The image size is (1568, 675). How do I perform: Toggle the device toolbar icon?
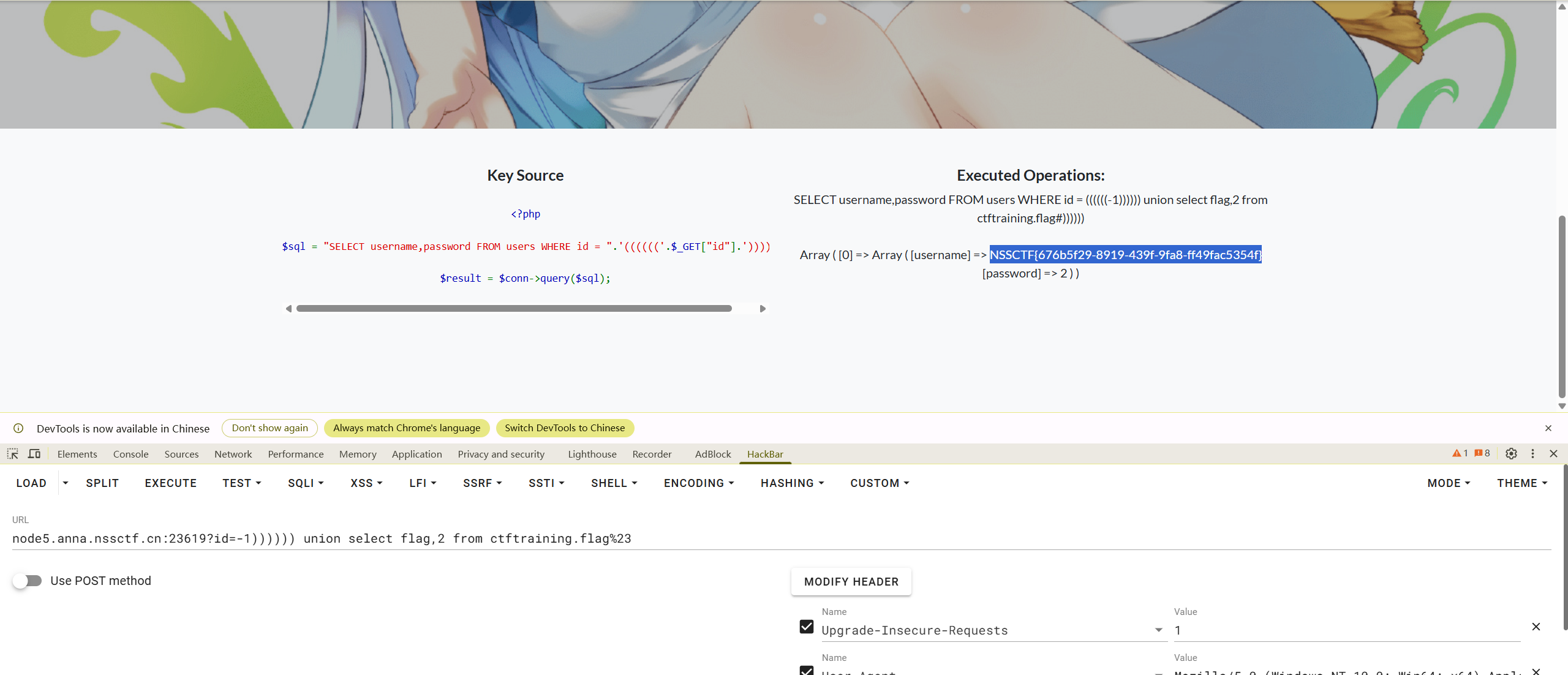pos(34,454)
